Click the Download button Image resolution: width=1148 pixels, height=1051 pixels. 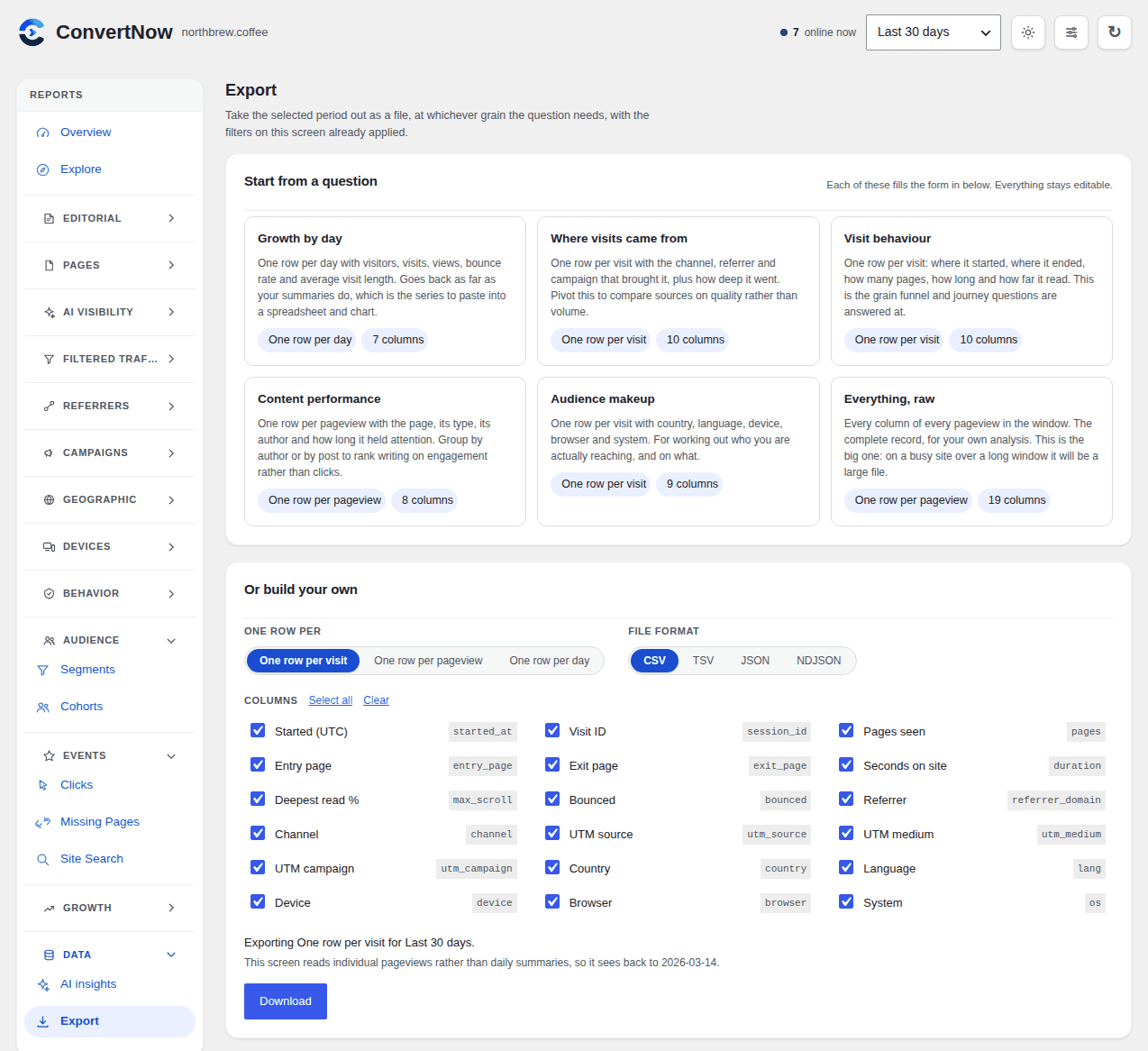(x=286, y=1001)
